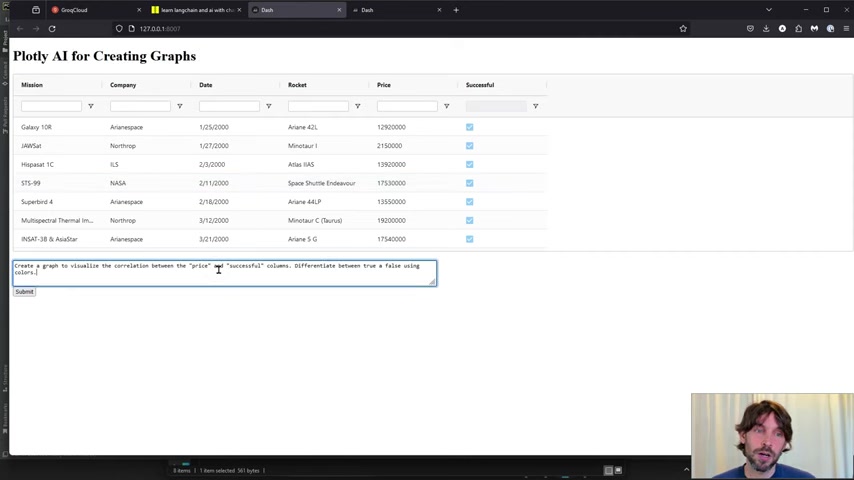Screen dimensions: 854x480
Task: Open a new browser tab with plus
Action: [x=456, y=10]
